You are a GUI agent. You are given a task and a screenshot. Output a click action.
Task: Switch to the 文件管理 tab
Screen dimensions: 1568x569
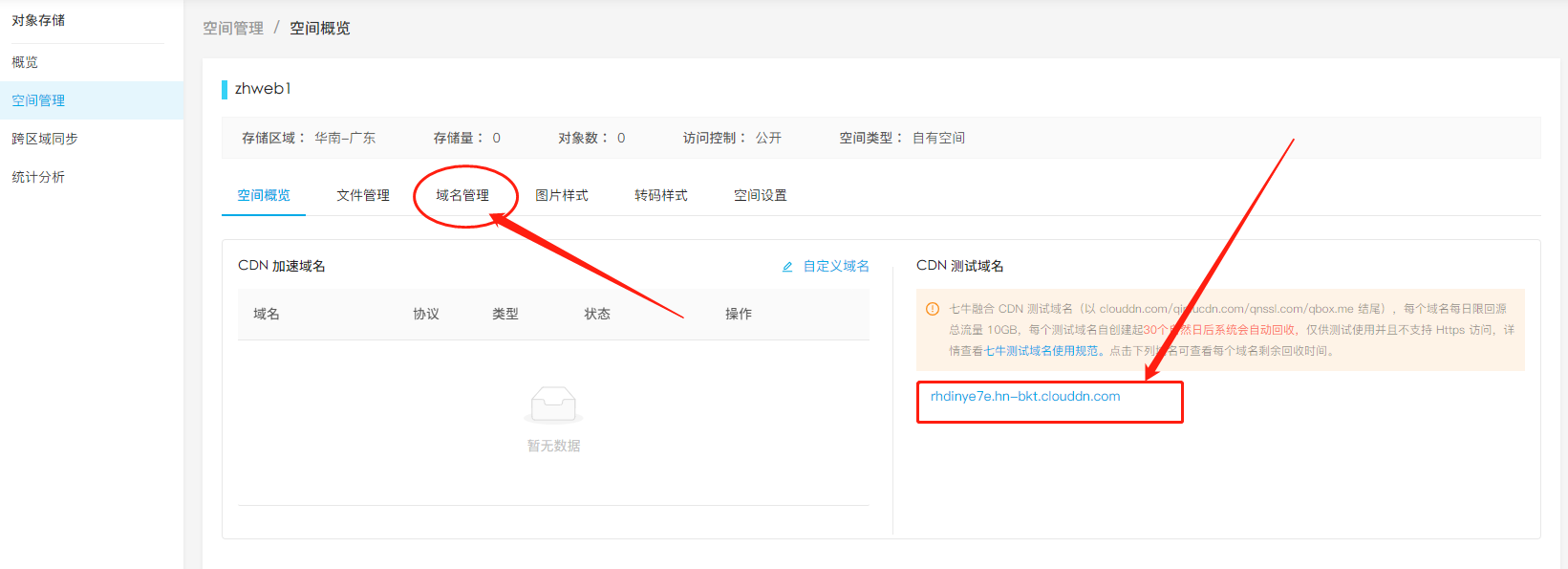pos(363,195)
